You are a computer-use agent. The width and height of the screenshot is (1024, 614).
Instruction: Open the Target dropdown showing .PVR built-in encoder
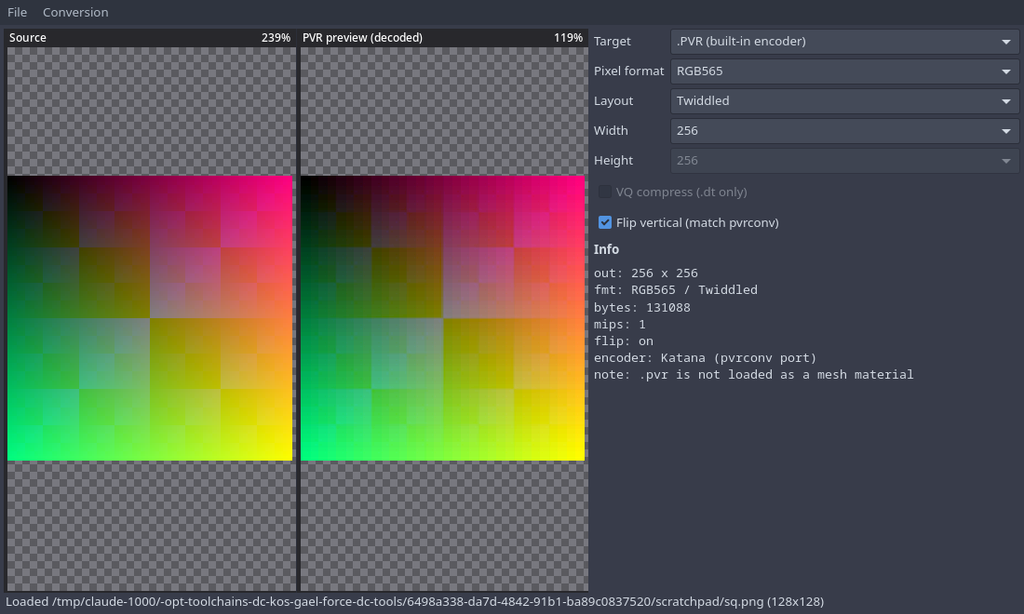(844, 41)
